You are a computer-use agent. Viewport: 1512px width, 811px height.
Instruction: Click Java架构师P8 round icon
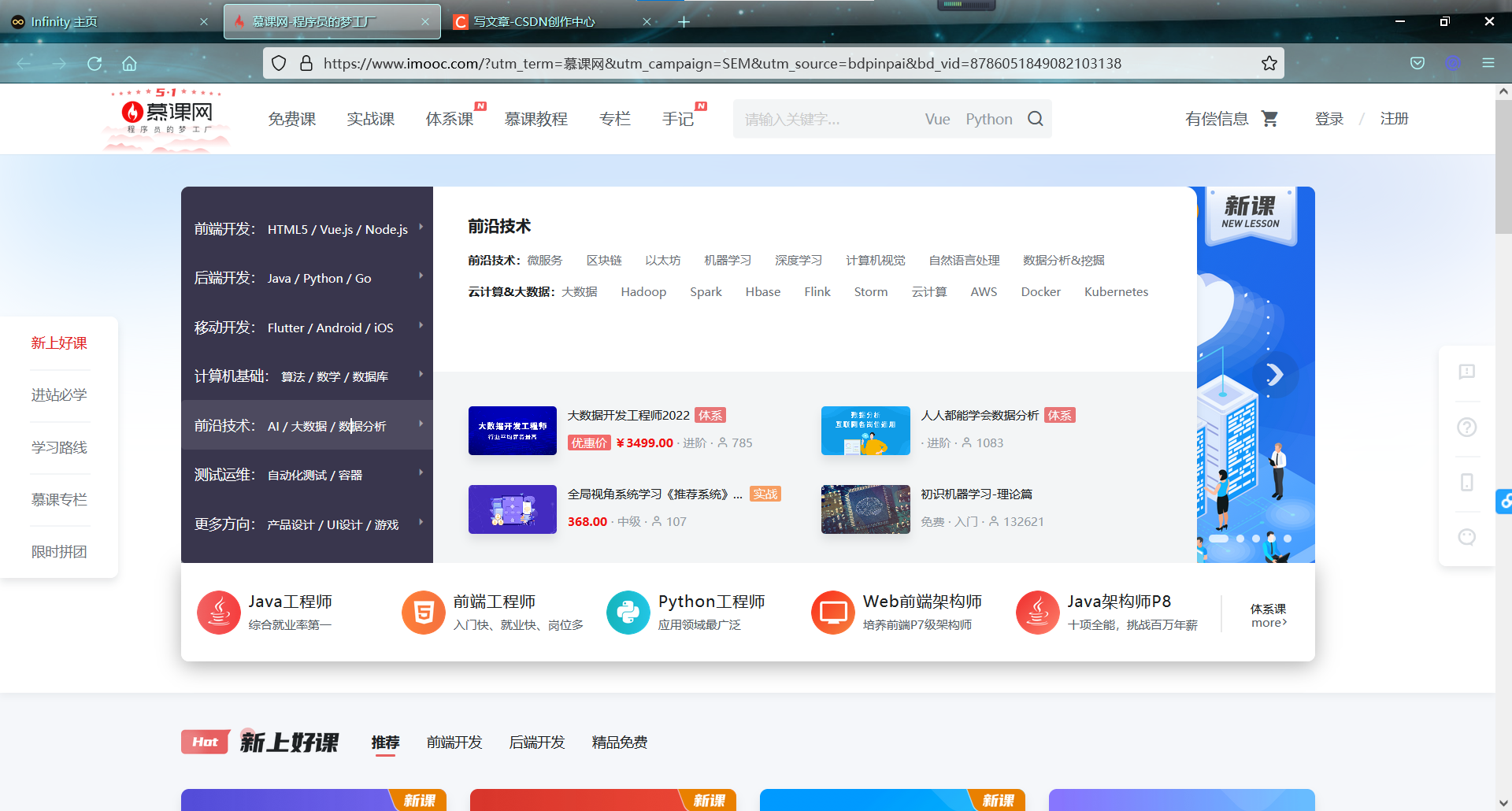pyautogui.click(x=1038, y=612)
